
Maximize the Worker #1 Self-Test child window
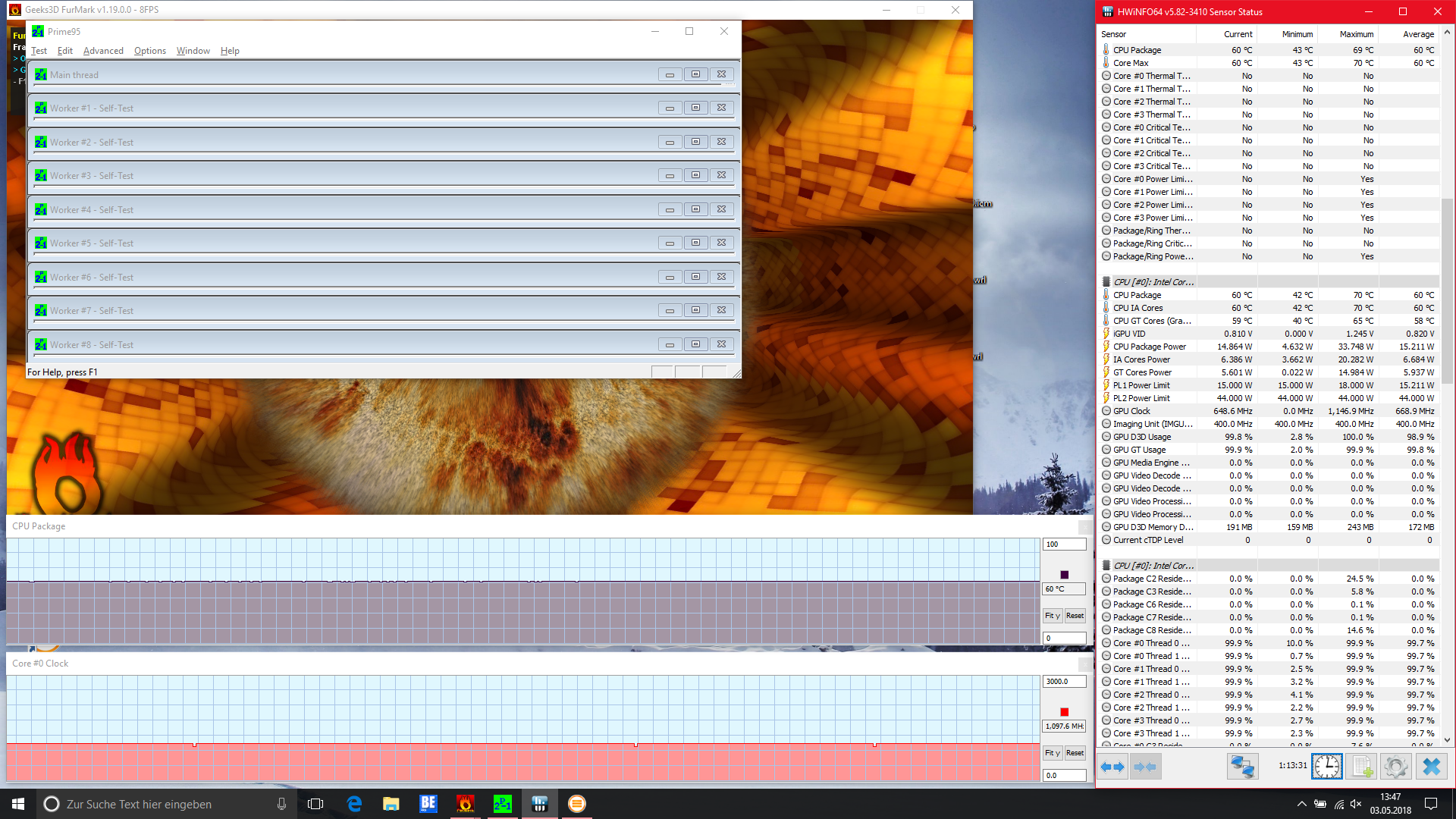(x=695, y=108)
